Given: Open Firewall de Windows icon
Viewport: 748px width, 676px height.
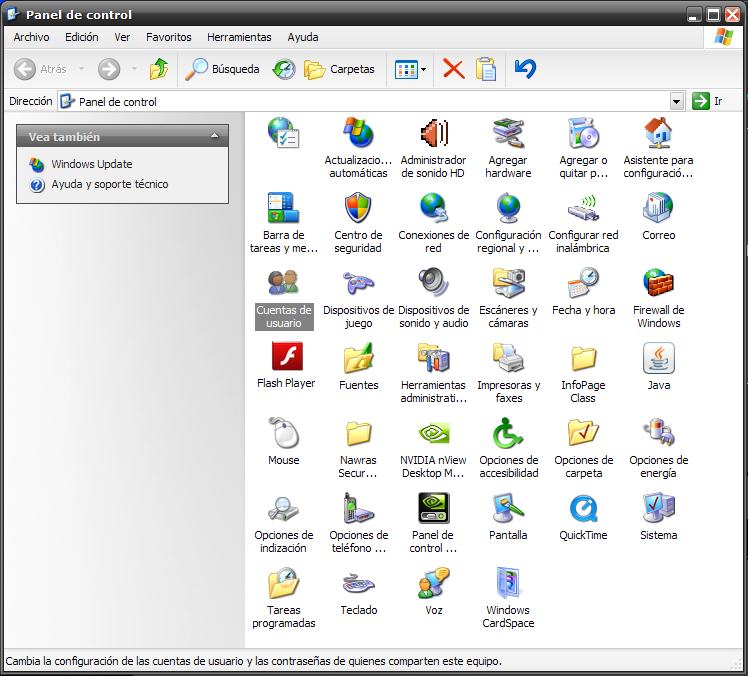Looking at the screenshot, I should [x=658, y=282].
